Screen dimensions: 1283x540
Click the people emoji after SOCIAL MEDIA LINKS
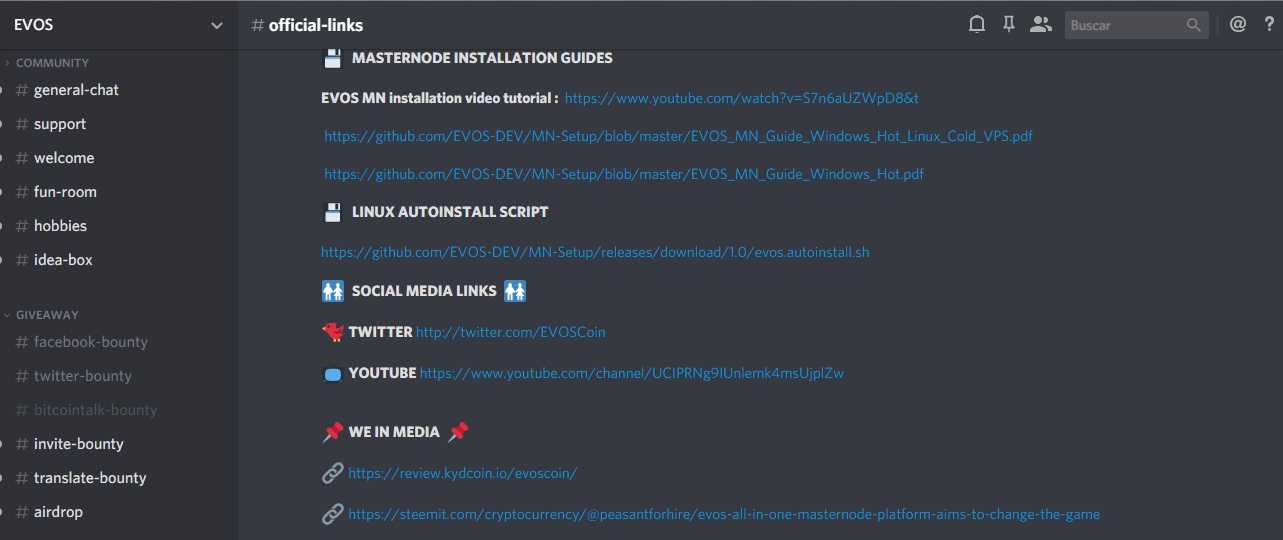pyautogui.click(x=515, y=291)
